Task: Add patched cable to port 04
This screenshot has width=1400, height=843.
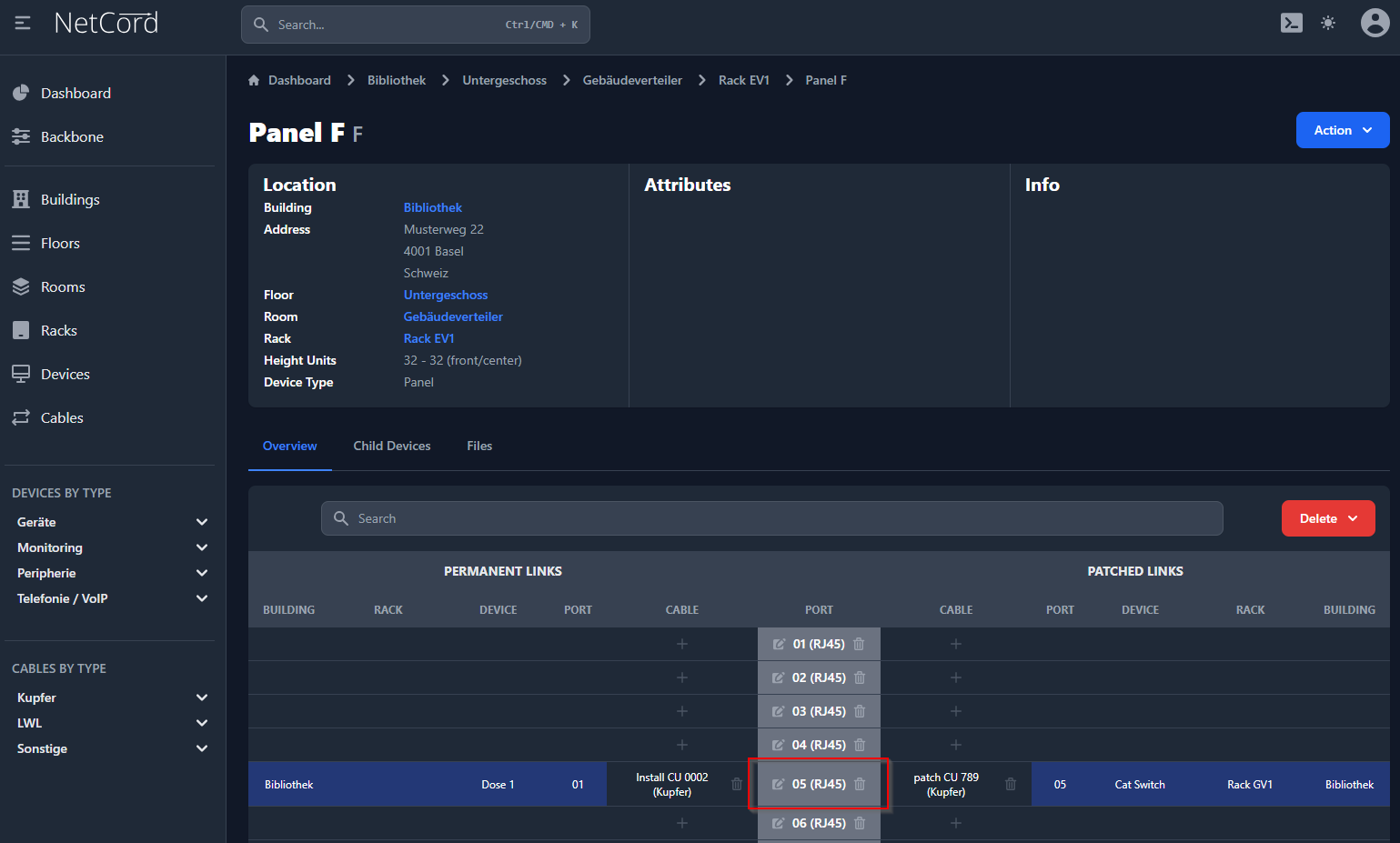Action: coord(956,745)
